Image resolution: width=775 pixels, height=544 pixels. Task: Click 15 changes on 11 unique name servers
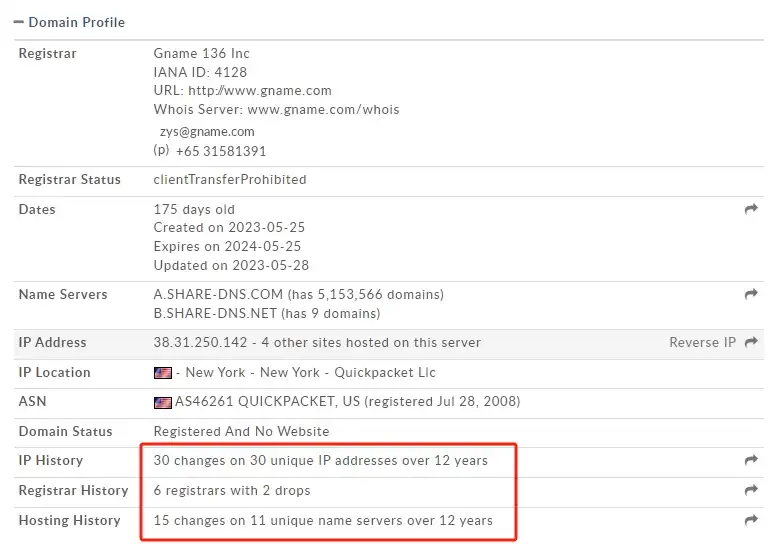tap(323, 521)
